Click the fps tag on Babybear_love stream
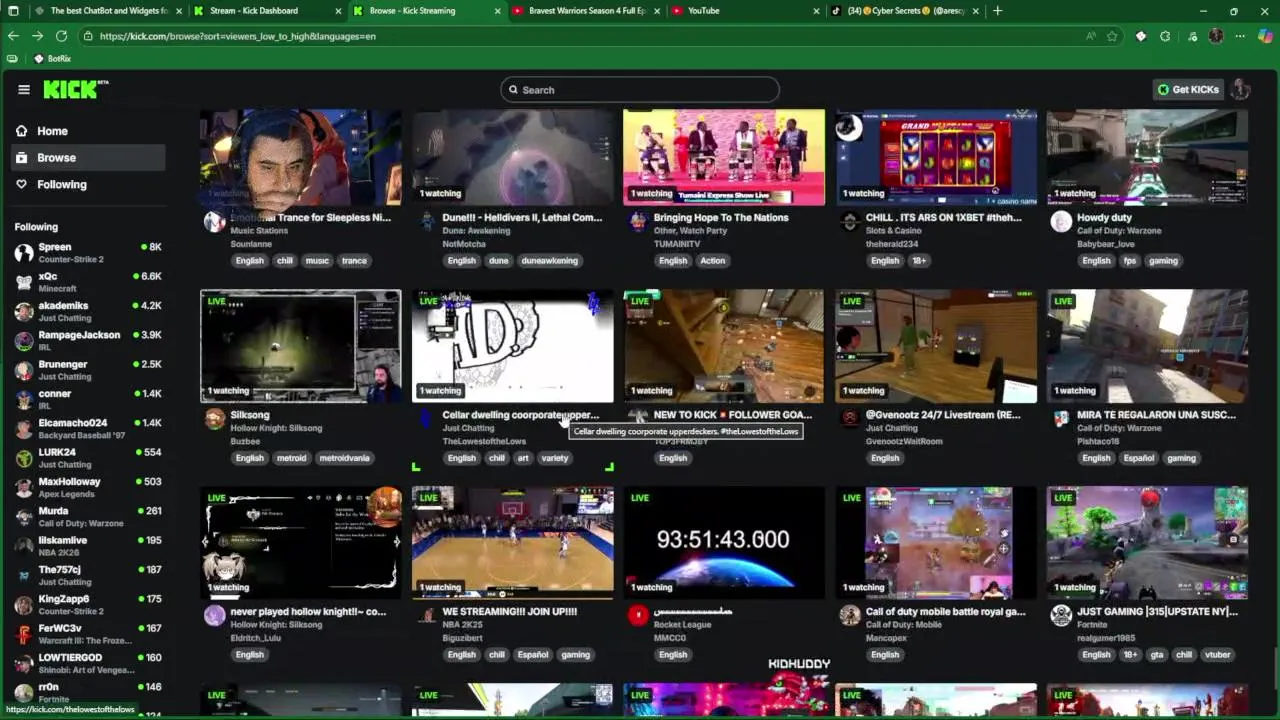1280x720 pixels. pos(1129,260)
